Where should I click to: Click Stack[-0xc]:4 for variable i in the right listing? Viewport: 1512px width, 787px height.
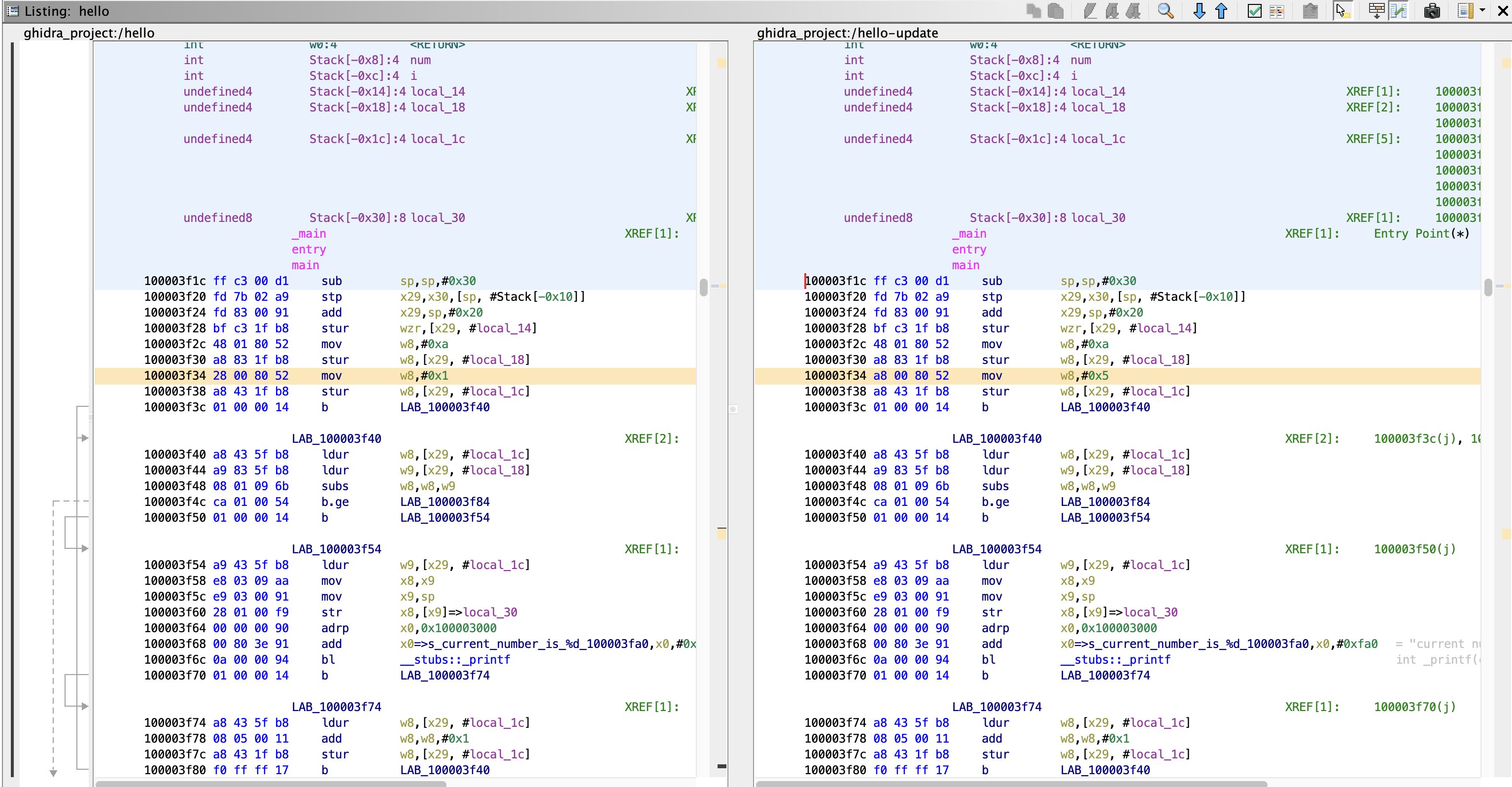[1014, 76]
